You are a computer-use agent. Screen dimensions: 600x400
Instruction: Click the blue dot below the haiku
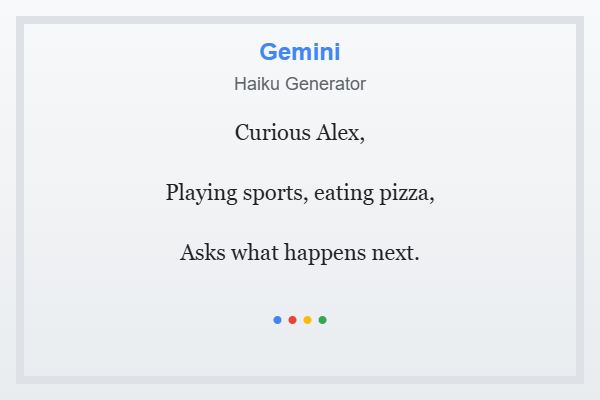[x=277, y=320]
